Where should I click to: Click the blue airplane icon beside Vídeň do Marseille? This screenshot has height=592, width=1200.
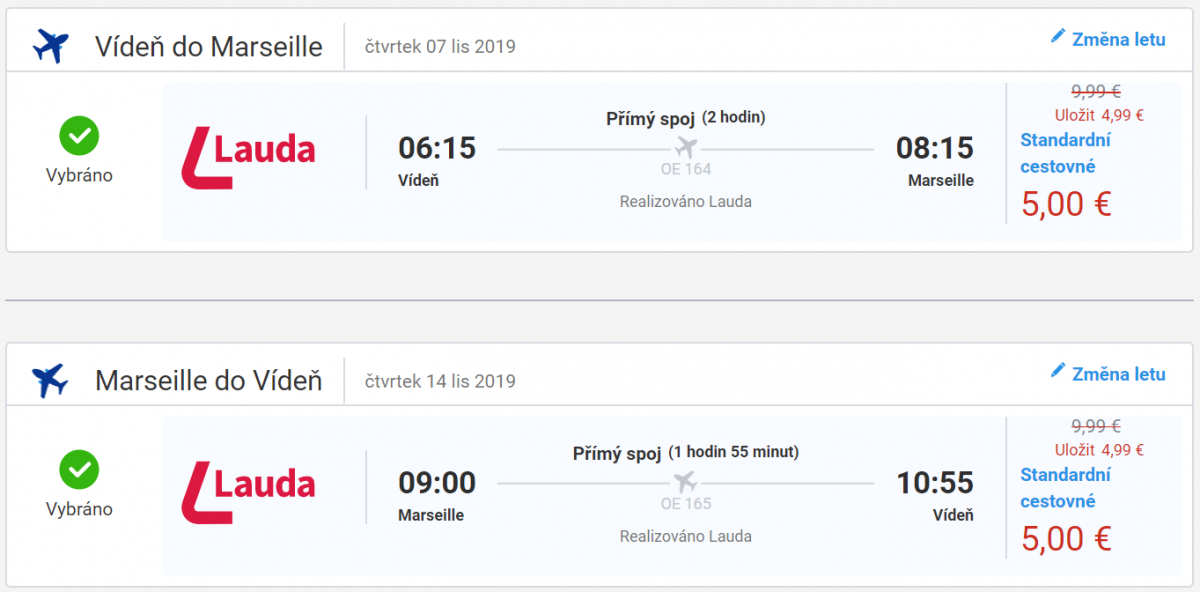[50, 46]
